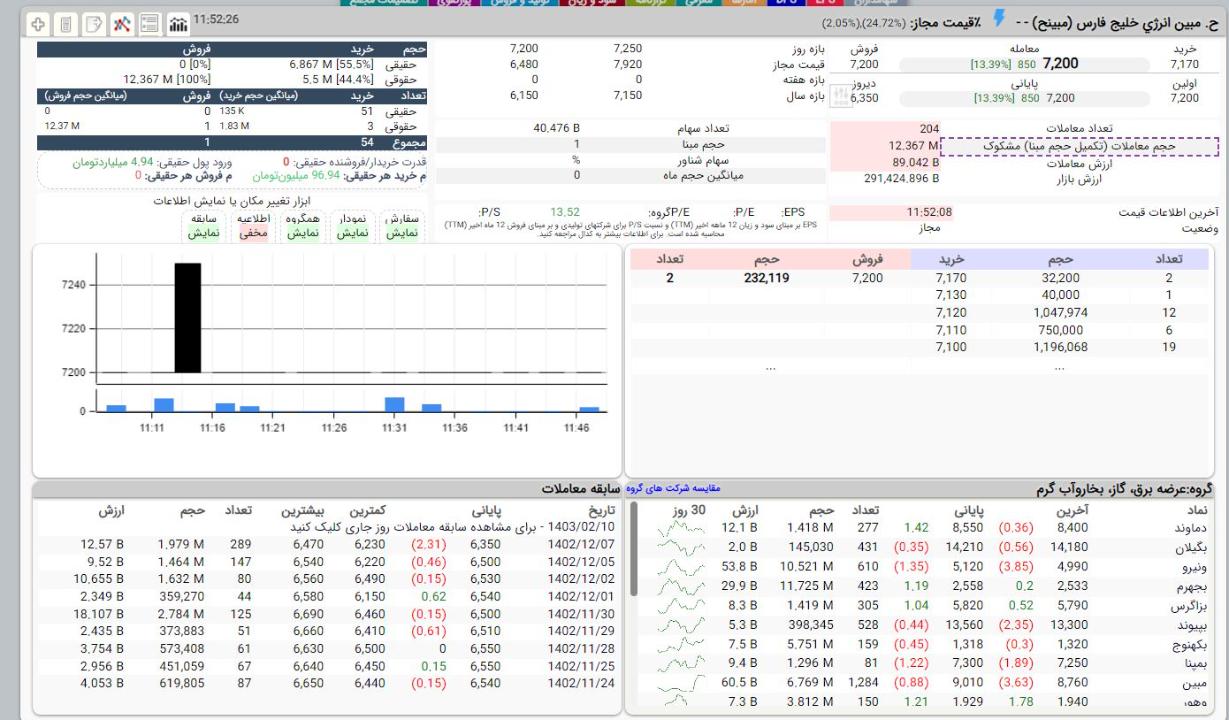This screenshot has width=1229, height=720.
Task: Expand more rows under the order book
Action: [770, 368]
